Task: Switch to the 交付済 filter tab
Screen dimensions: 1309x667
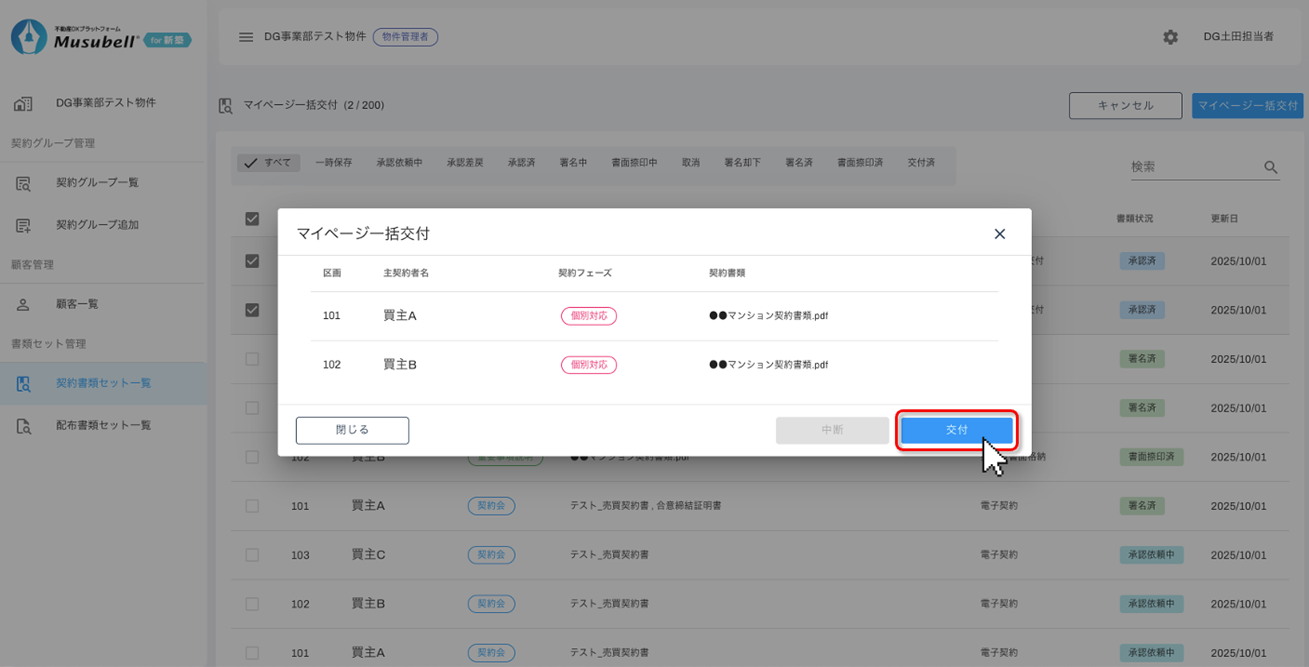Action: (921, 163)
